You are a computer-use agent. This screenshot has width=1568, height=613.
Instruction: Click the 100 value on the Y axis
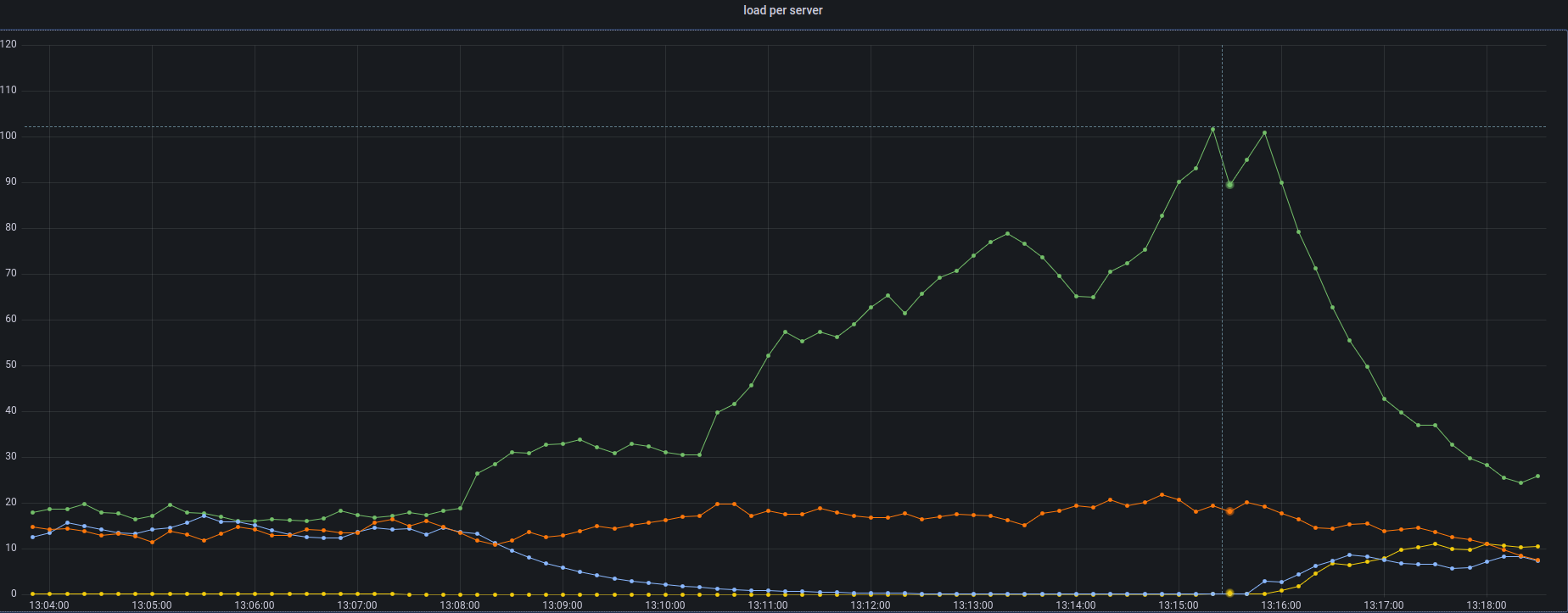tap(8, 136)
